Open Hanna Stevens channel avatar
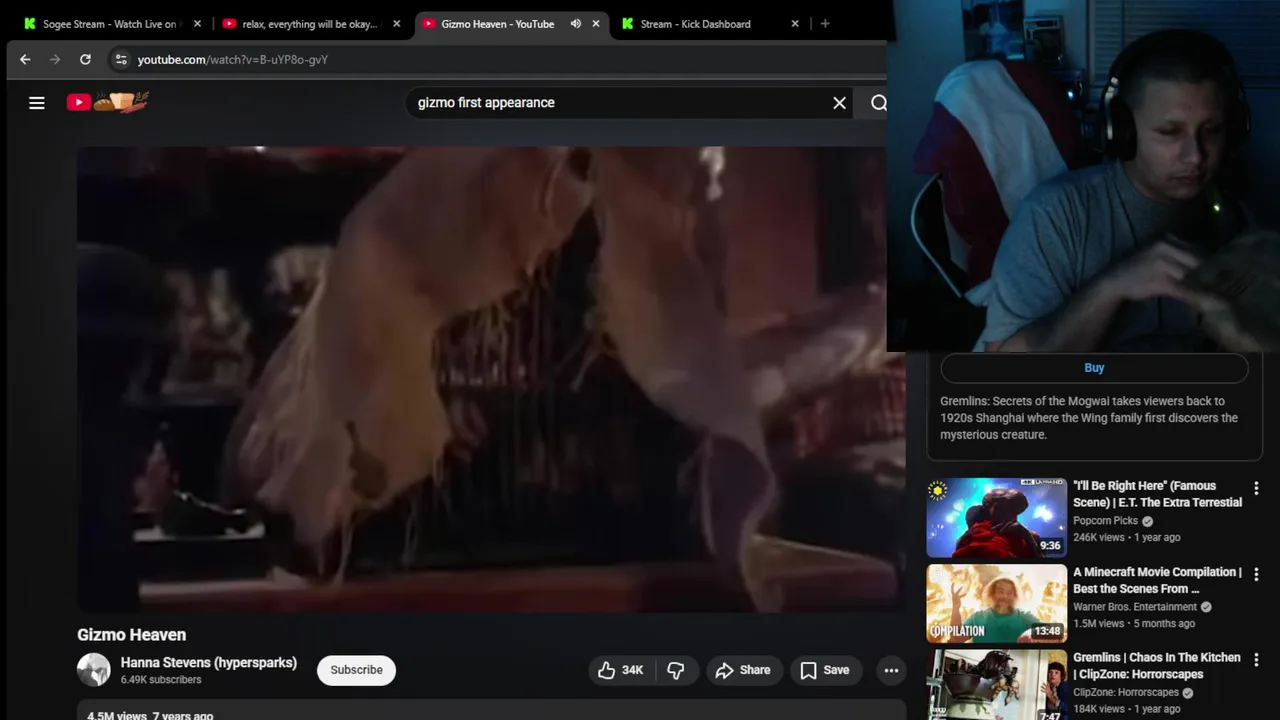Screen dimensions: 1280x720 pos(94,670)
